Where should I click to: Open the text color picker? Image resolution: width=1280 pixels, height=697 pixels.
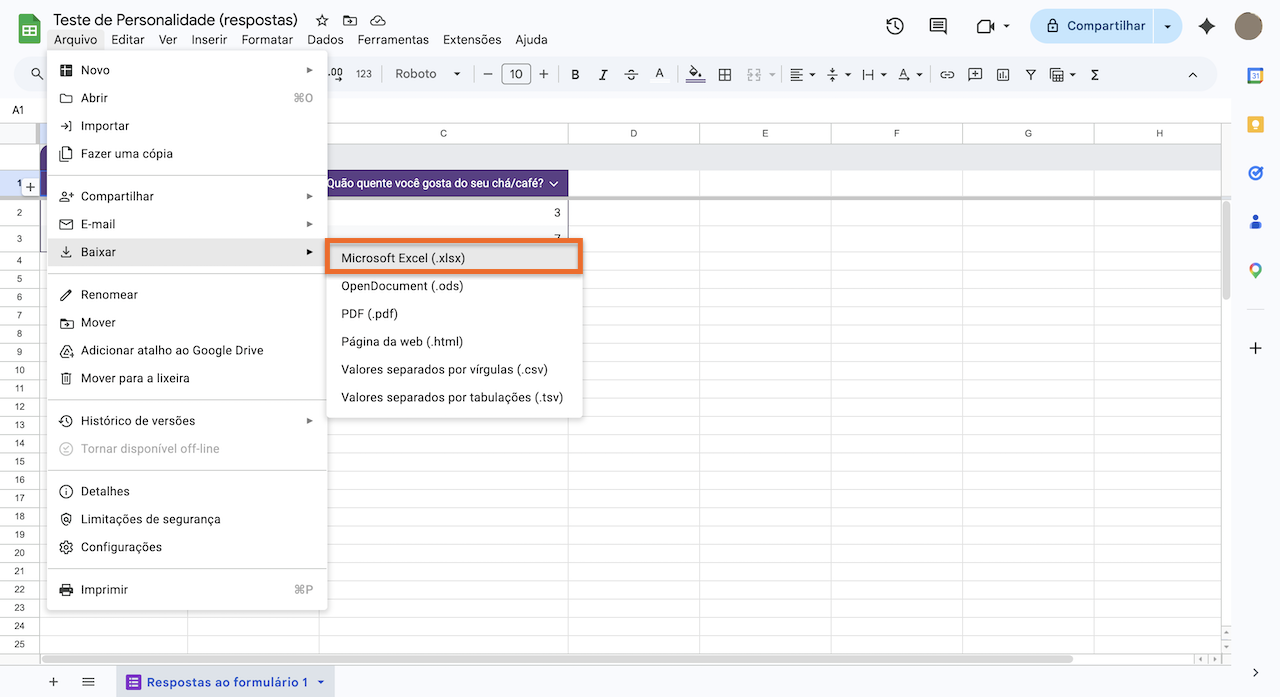[659, 74]
